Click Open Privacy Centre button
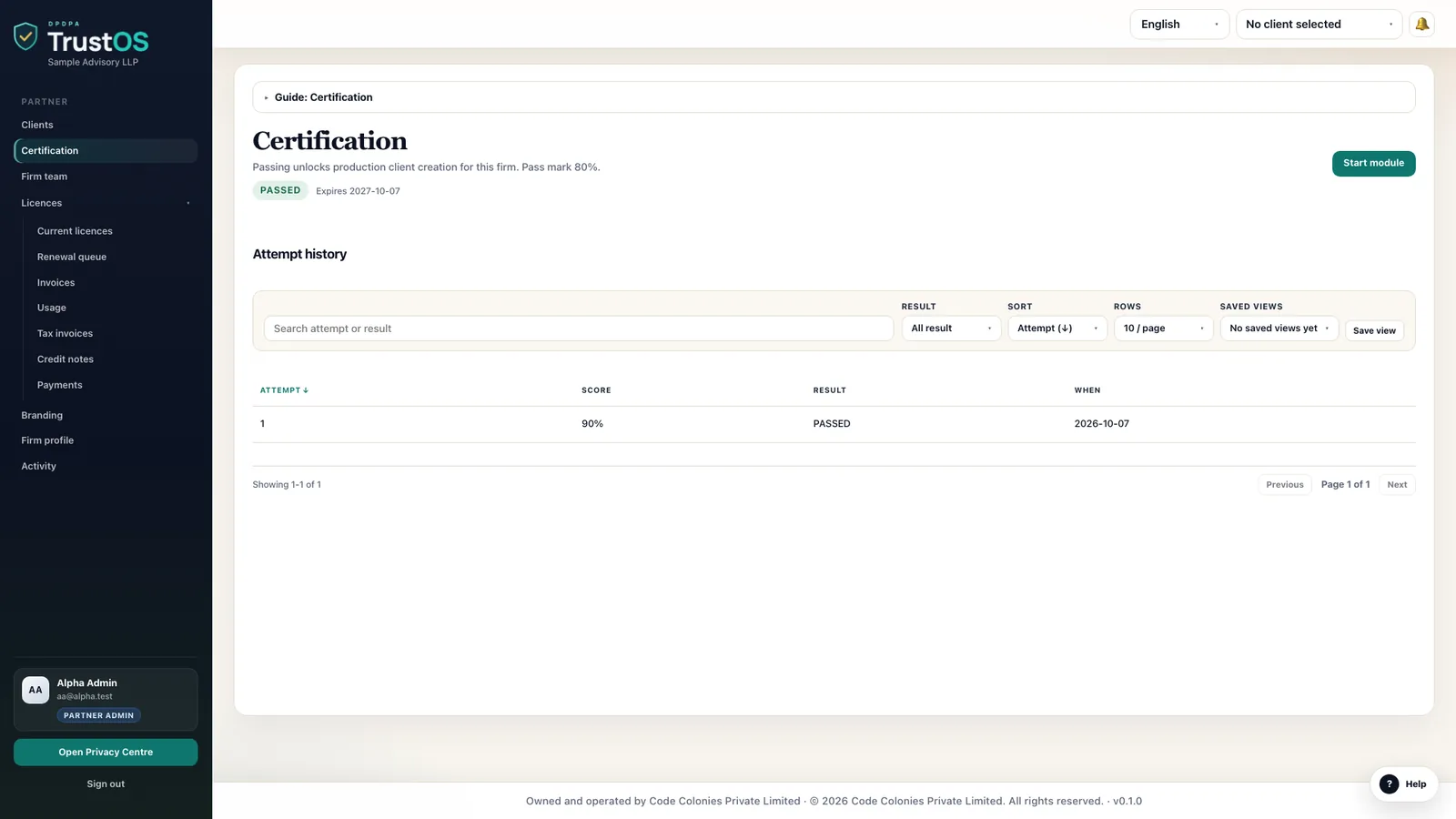This screenshot has height=819, width=1456. coord(106,753)
